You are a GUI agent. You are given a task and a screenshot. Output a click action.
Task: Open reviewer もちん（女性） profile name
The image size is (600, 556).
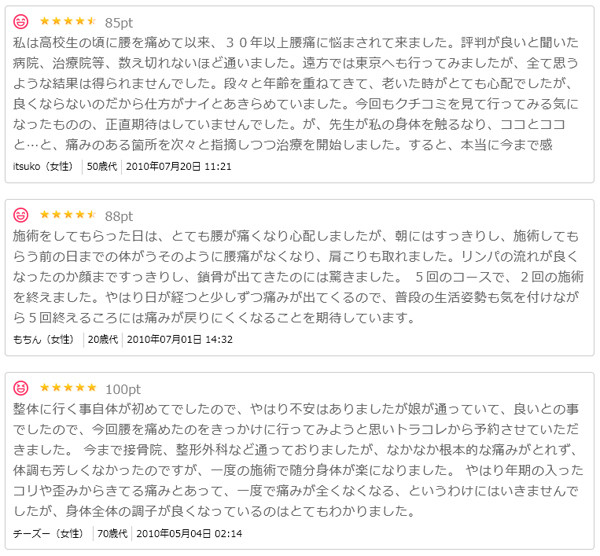(x=44, y=339)
